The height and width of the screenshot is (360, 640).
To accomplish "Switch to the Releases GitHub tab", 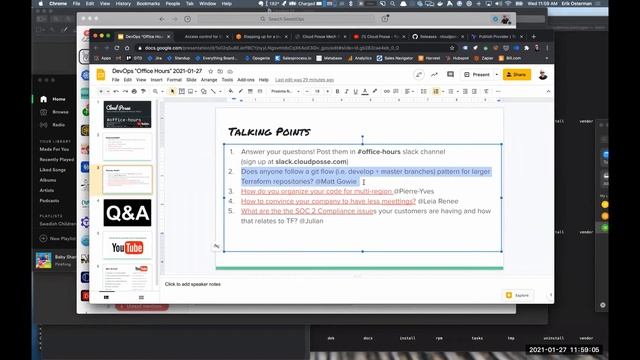I will (x=437, y=36).
